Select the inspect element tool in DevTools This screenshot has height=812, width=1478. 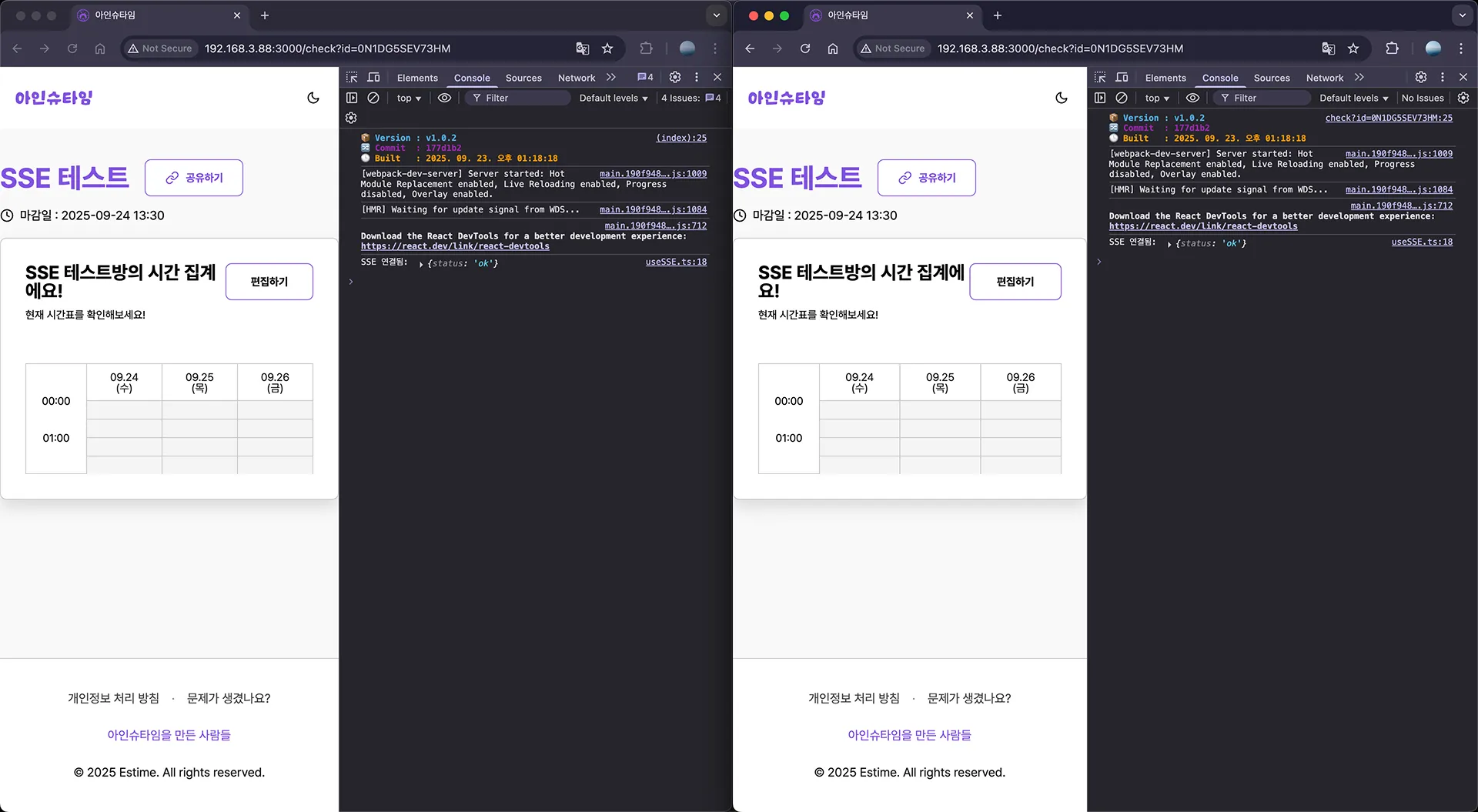pos(352,77)
